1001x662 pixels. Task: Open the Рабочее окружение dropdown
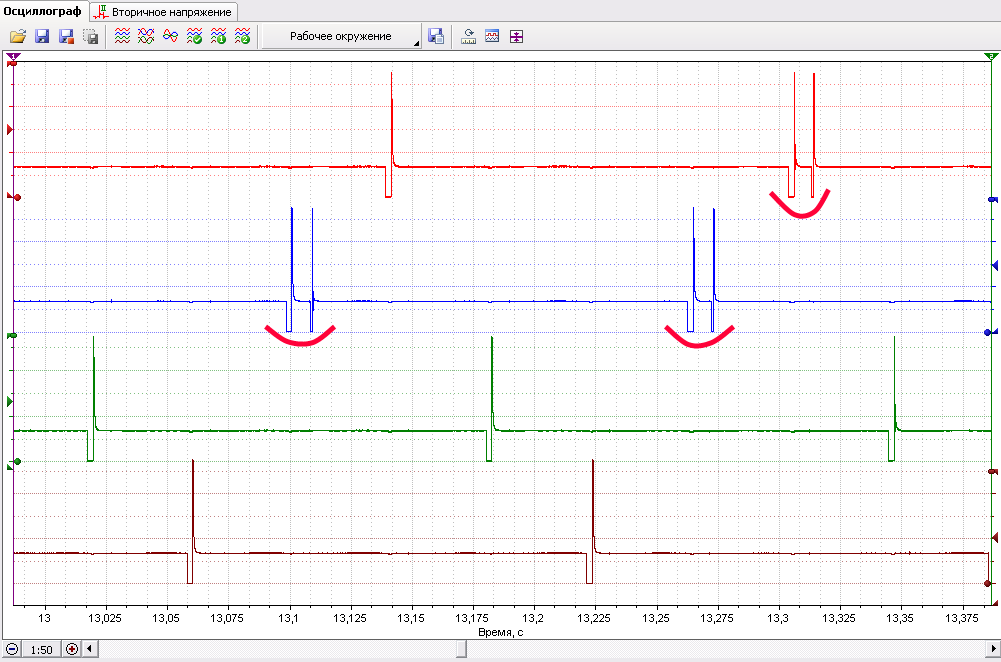[x=342, y=36]
